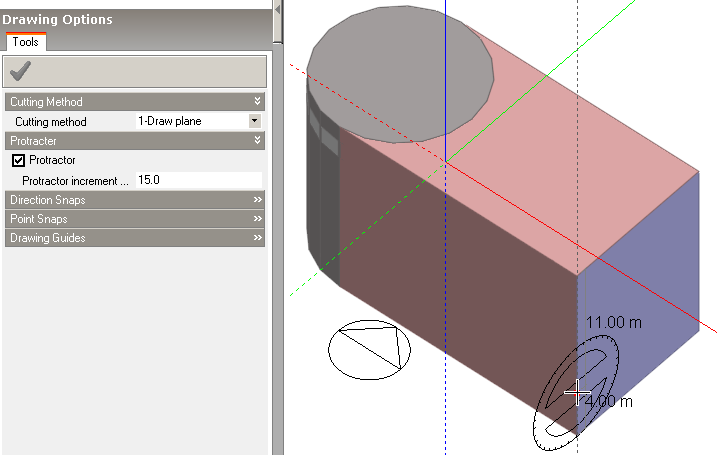This screenshot has height=455, width=717.
Task: Toggle the Protractor checkbox
Action: (x=18, y=160)
